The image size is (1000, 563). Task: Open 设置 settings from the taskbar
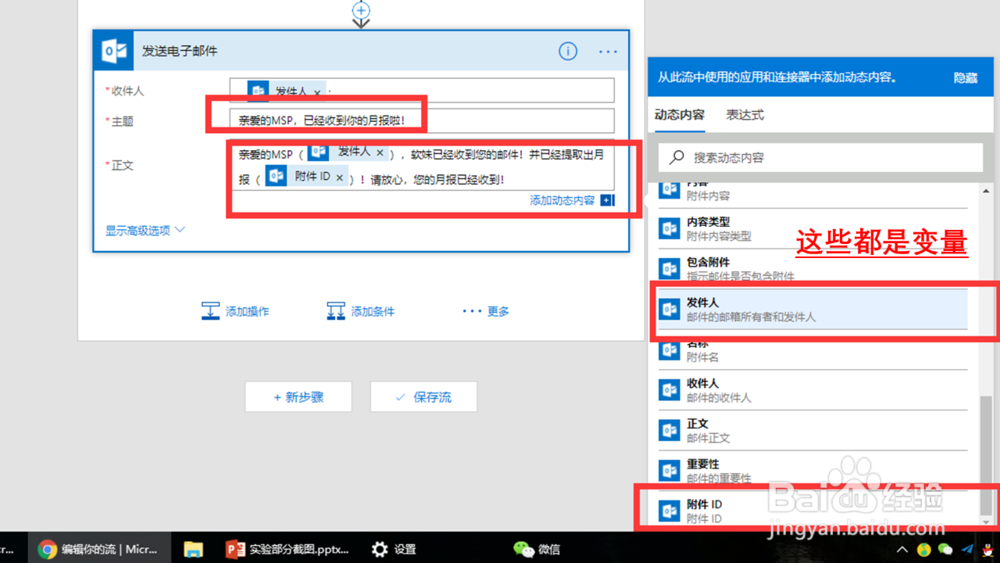[x=394, y=549]
